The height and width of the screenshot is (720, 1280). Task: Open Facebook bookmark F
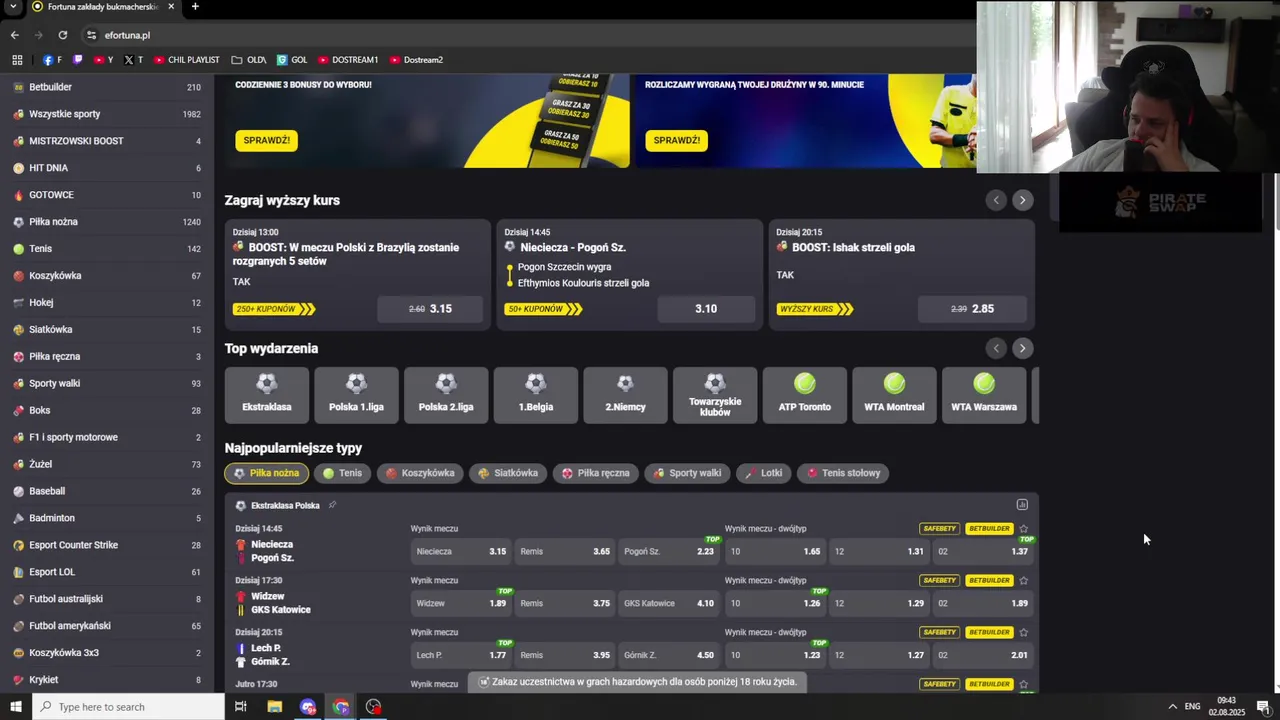(x=52, y=60)
